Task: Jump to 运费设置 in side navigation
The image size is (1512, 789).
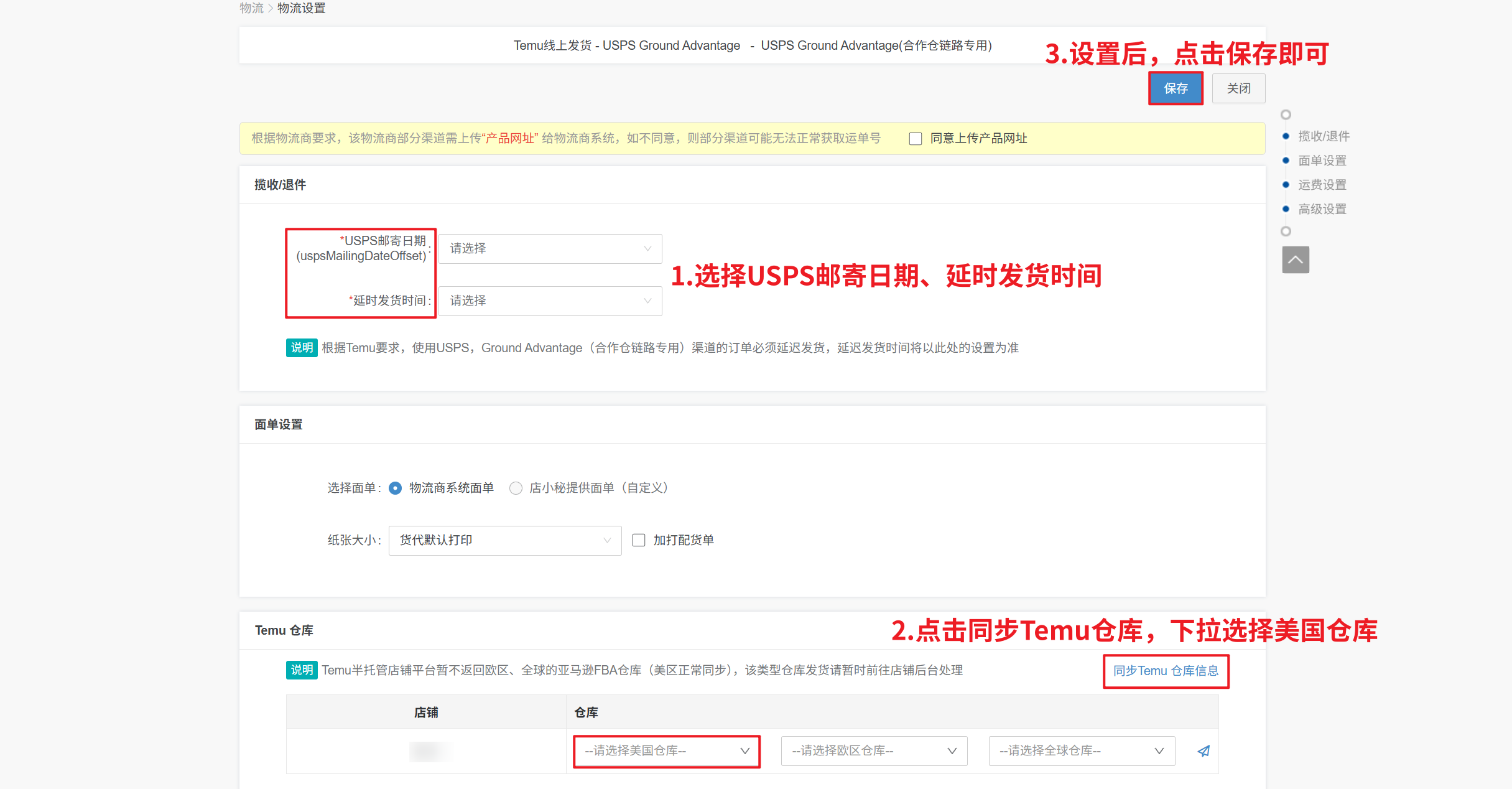Action: click(1322, 185)
